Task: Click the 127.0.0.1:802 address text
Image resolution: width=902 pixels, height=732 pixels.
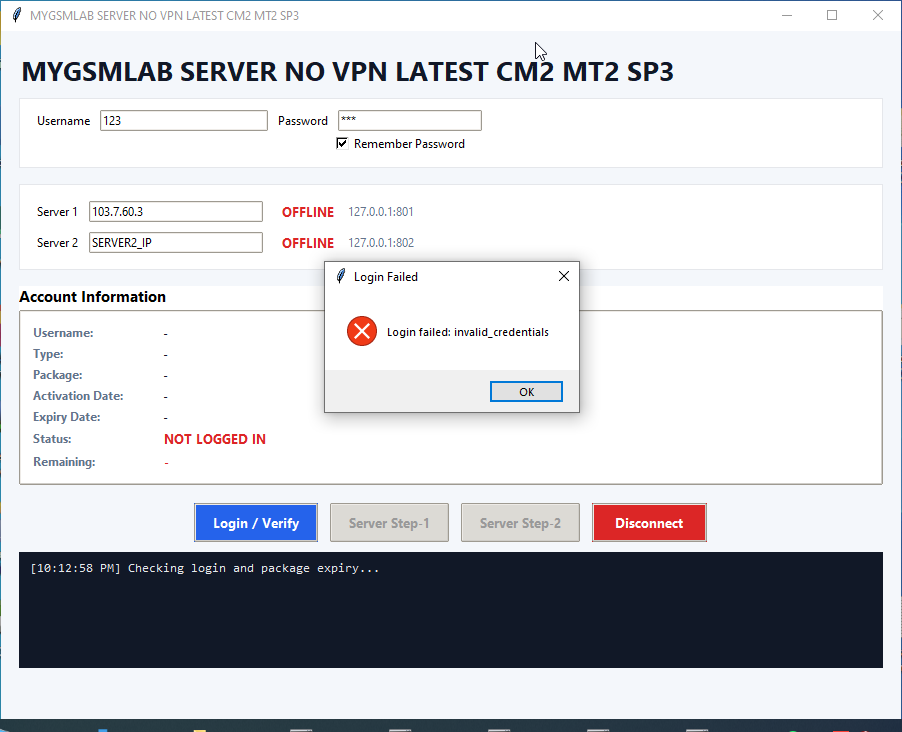Action: 381,243
